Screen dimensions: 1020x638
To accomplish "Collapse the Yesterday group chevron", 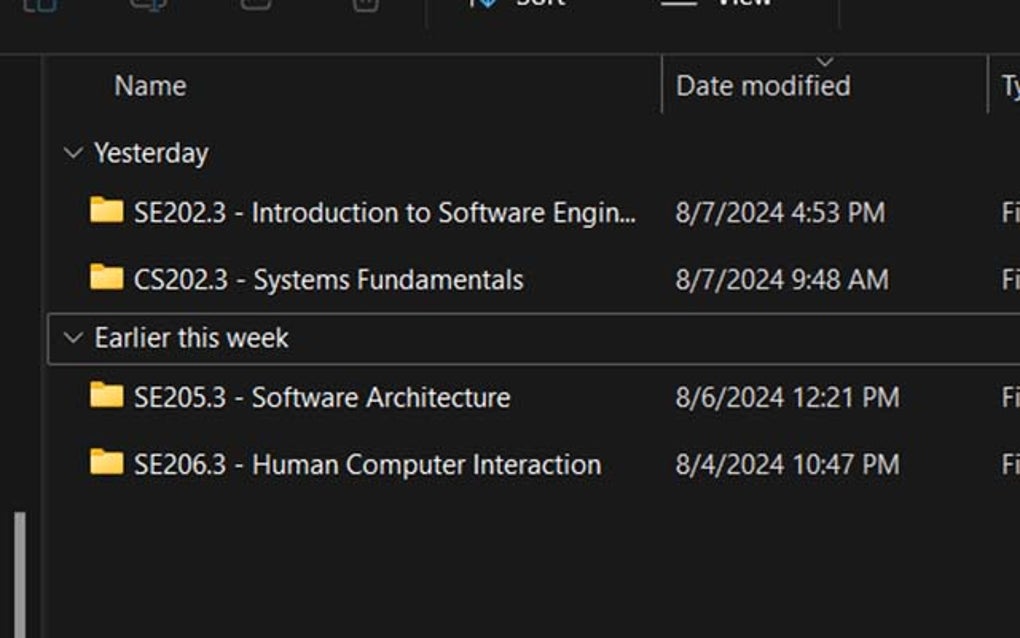I will tap(72, 153).
